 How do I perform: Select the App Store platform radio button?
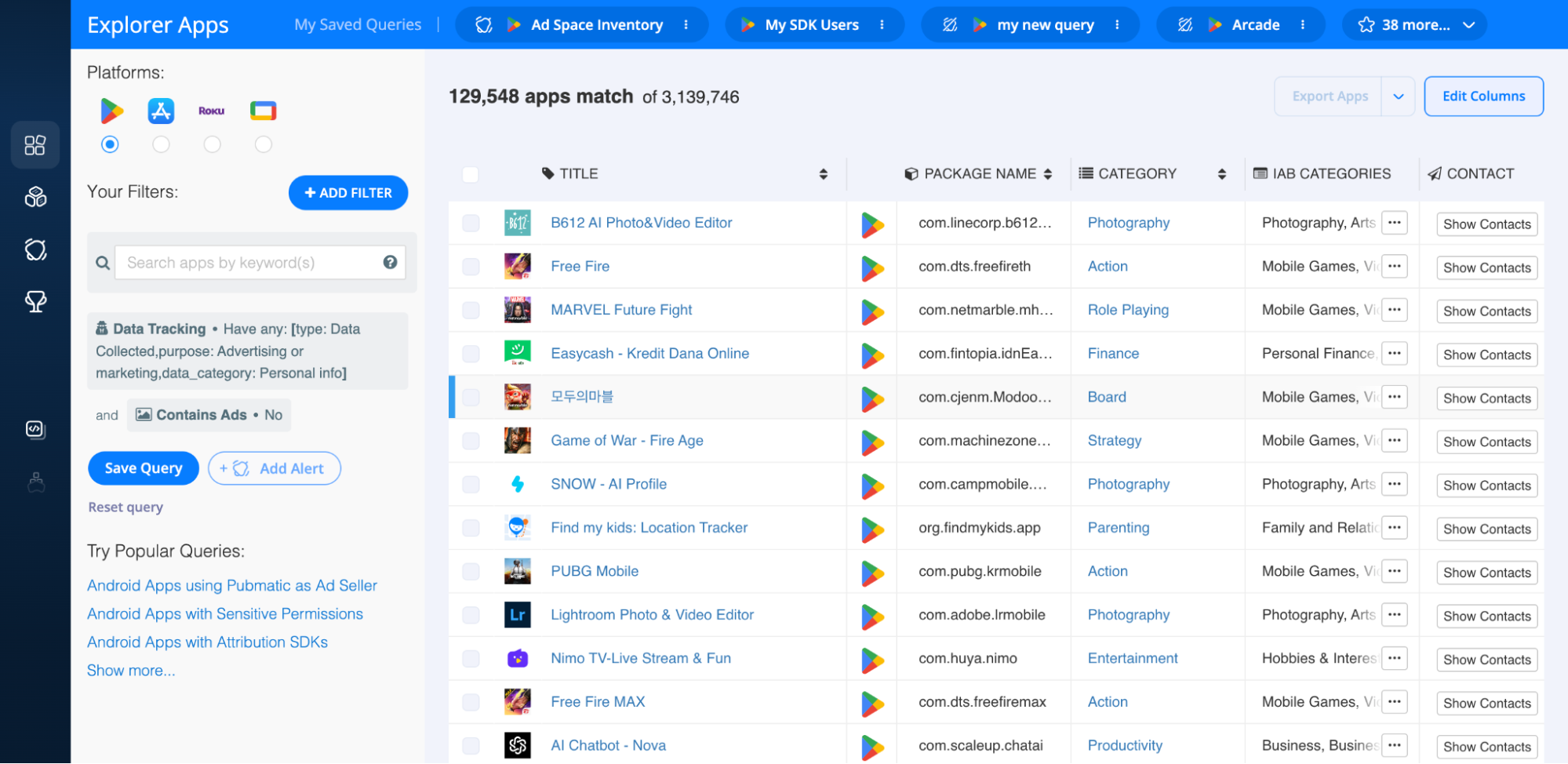(161, 144)
